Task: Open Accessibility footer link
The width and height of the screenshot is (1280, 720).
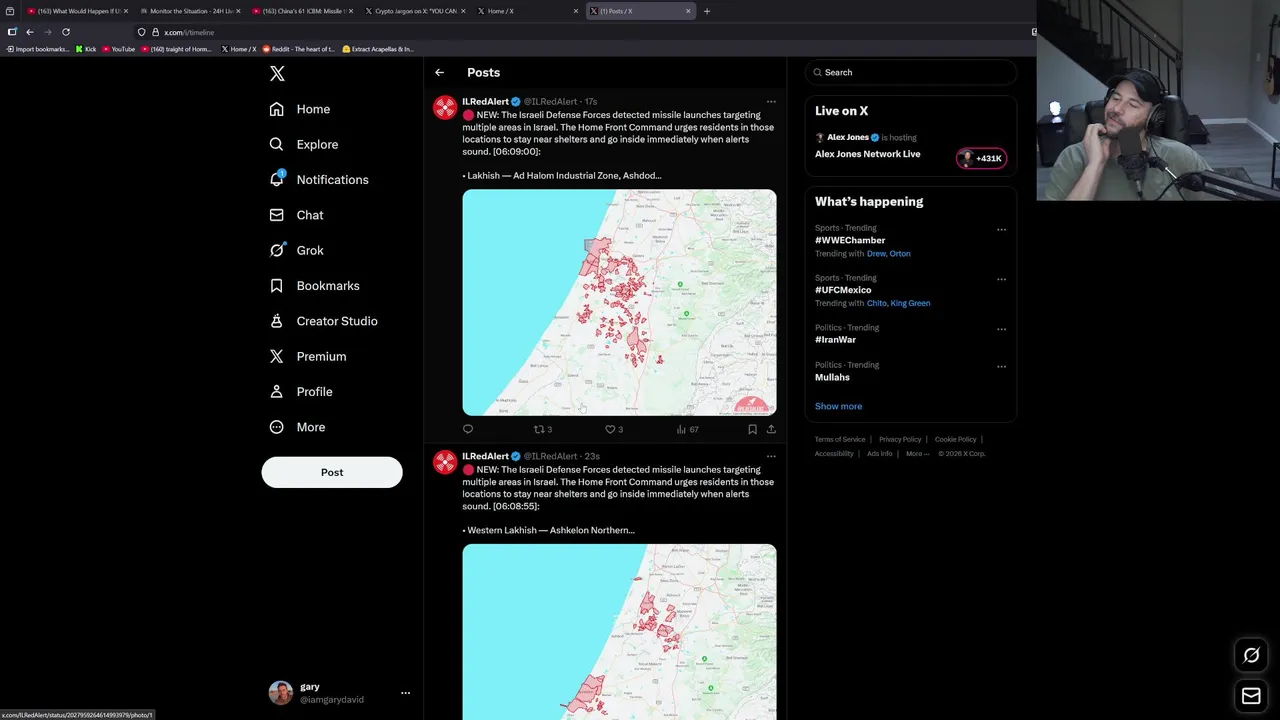Action: (834, 454)
